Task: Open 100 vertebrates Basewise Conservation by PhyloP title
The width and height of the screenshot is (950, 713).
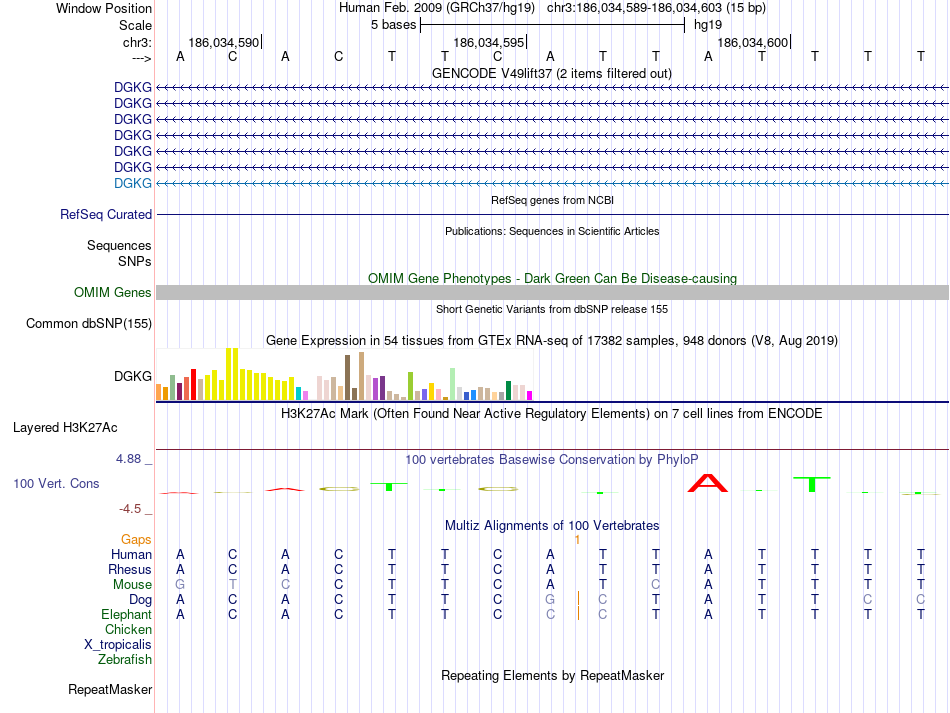Action: (552, 460)
